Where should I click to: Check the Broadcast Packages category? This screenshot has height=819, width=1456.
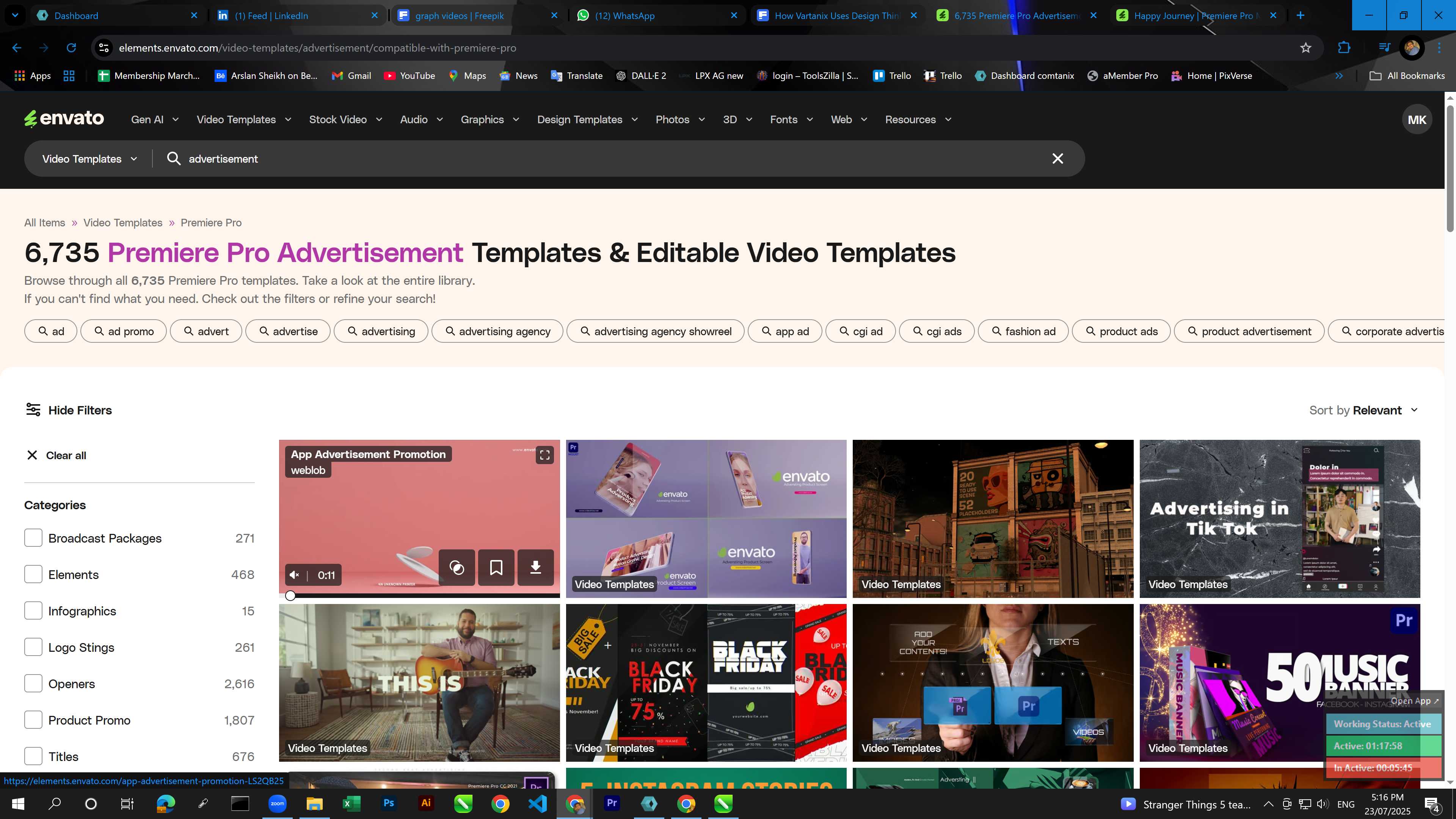pyautogui.click(x=33, y=538)
